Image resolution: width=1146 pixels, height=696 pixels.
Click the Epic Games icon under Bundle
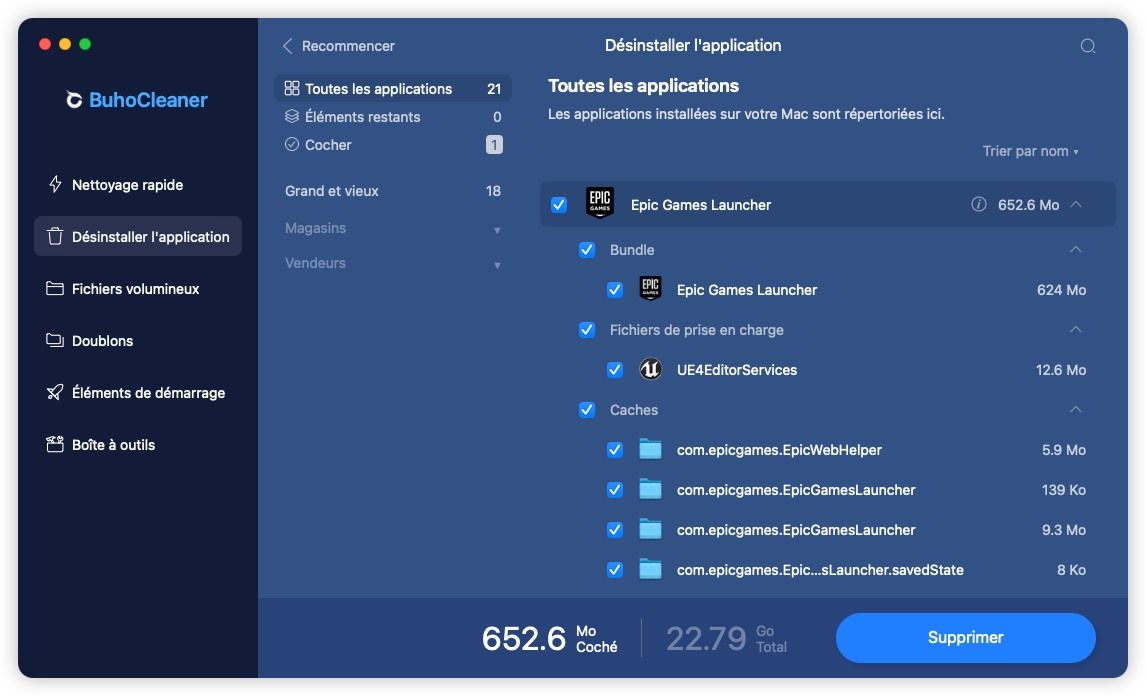tap(650, 288)
